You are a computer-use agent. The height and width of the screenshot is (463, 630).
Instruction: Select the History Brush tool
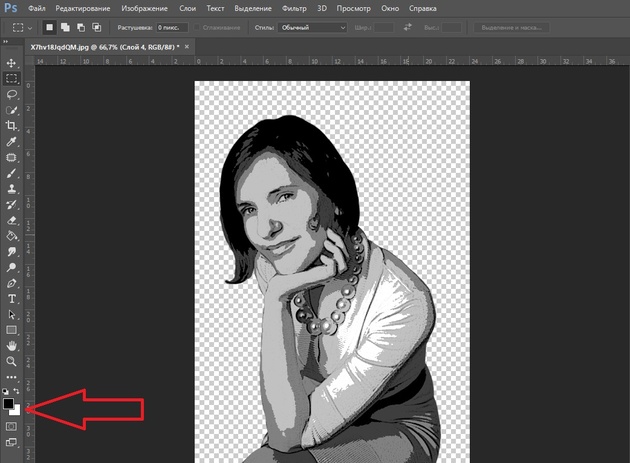coord(11,205)
